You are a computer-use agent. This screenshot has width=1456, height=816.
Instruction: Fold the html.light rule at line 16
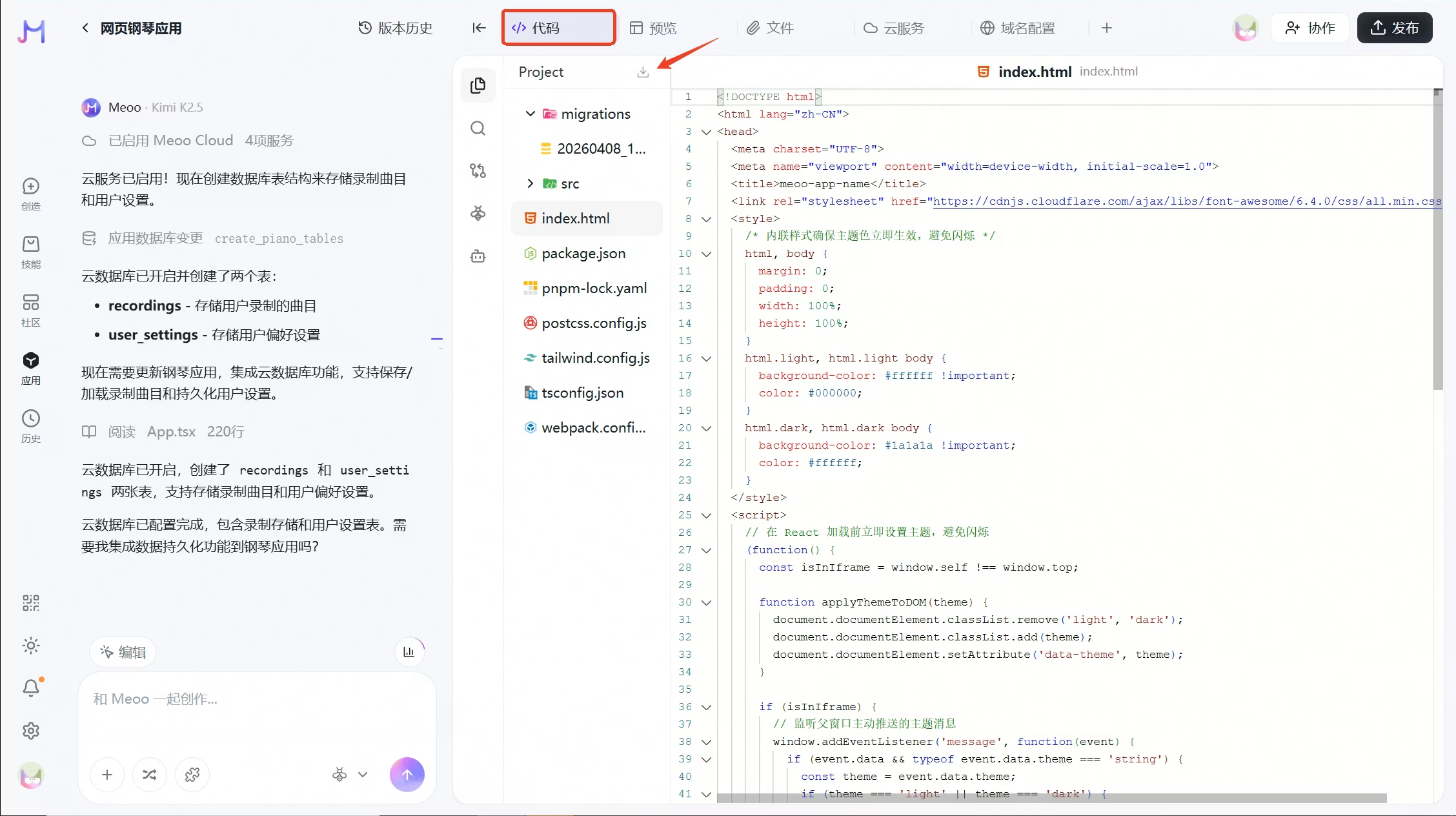[x=707, y=358]
